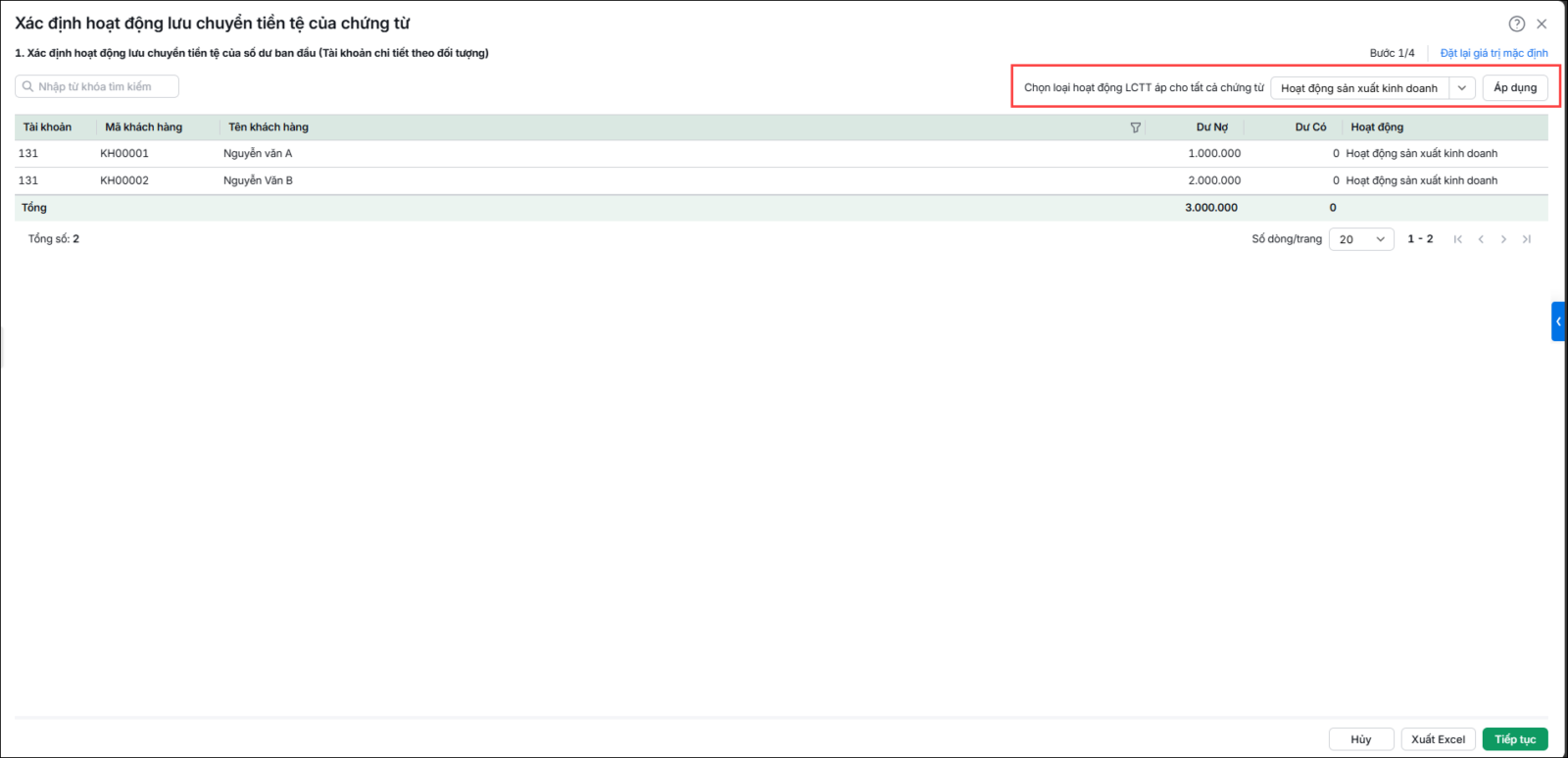Click debit value 1.000.000

[1214, 154]
